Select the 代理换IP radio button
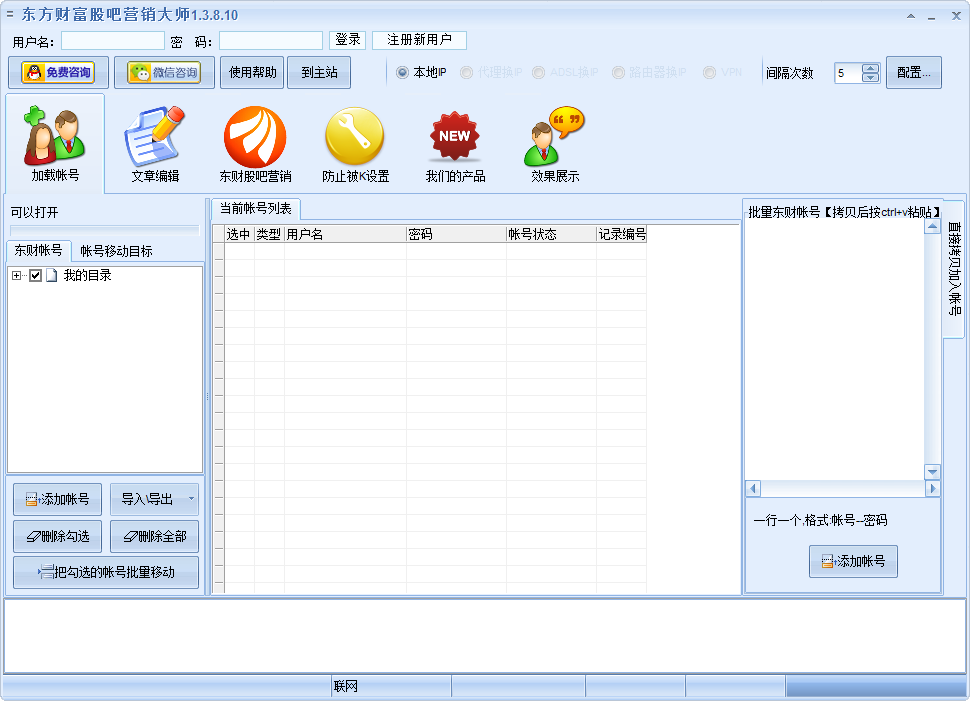 tap(466, 73)
